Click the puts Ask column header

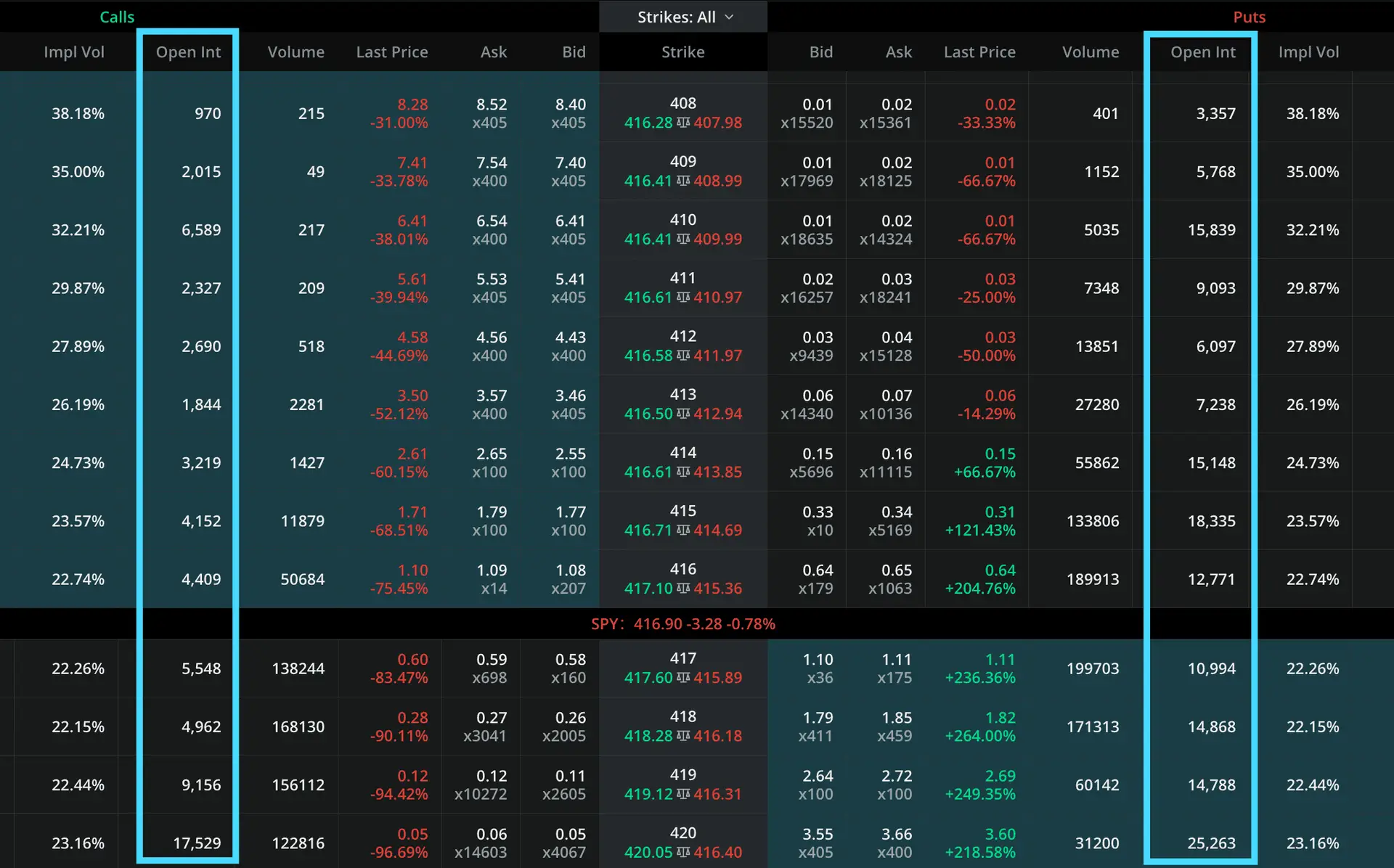click(898, 52)
